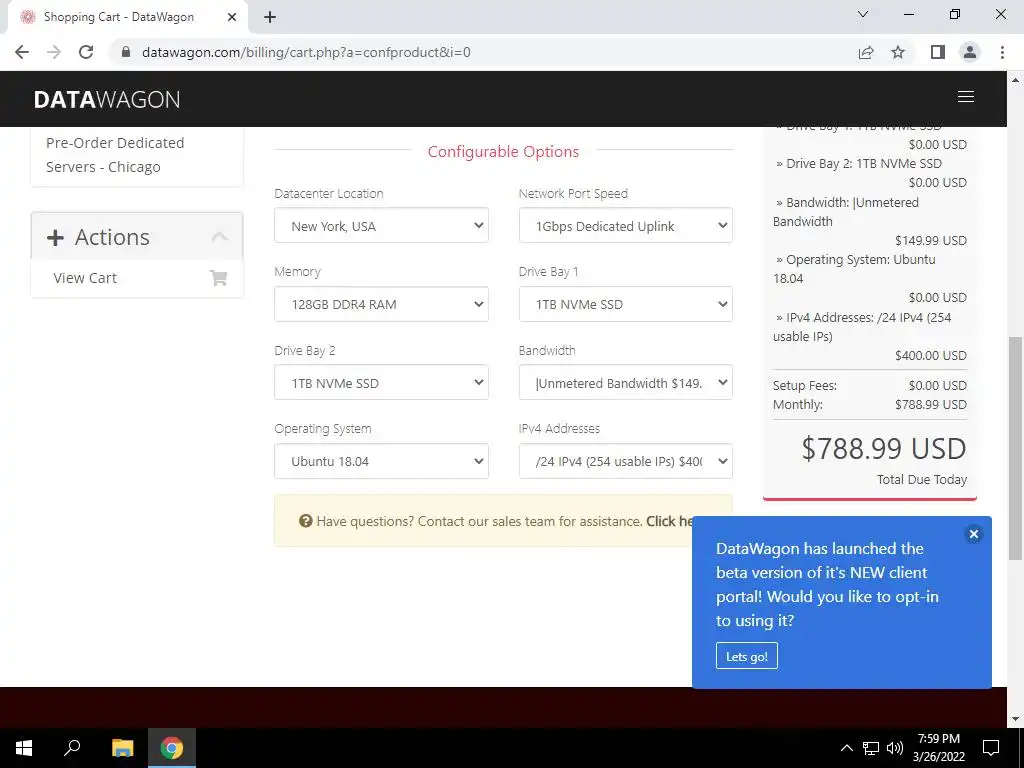Viewport: 1024px width, 768px height.
Task: Open the Chrome profile avatar
Action: [x=970, y=52]
